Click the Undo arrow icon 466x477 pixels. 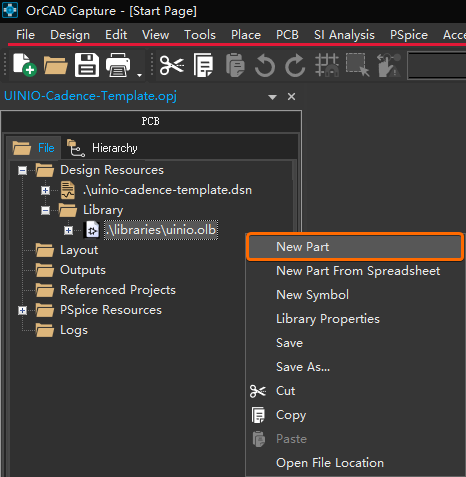pos(265,65)
